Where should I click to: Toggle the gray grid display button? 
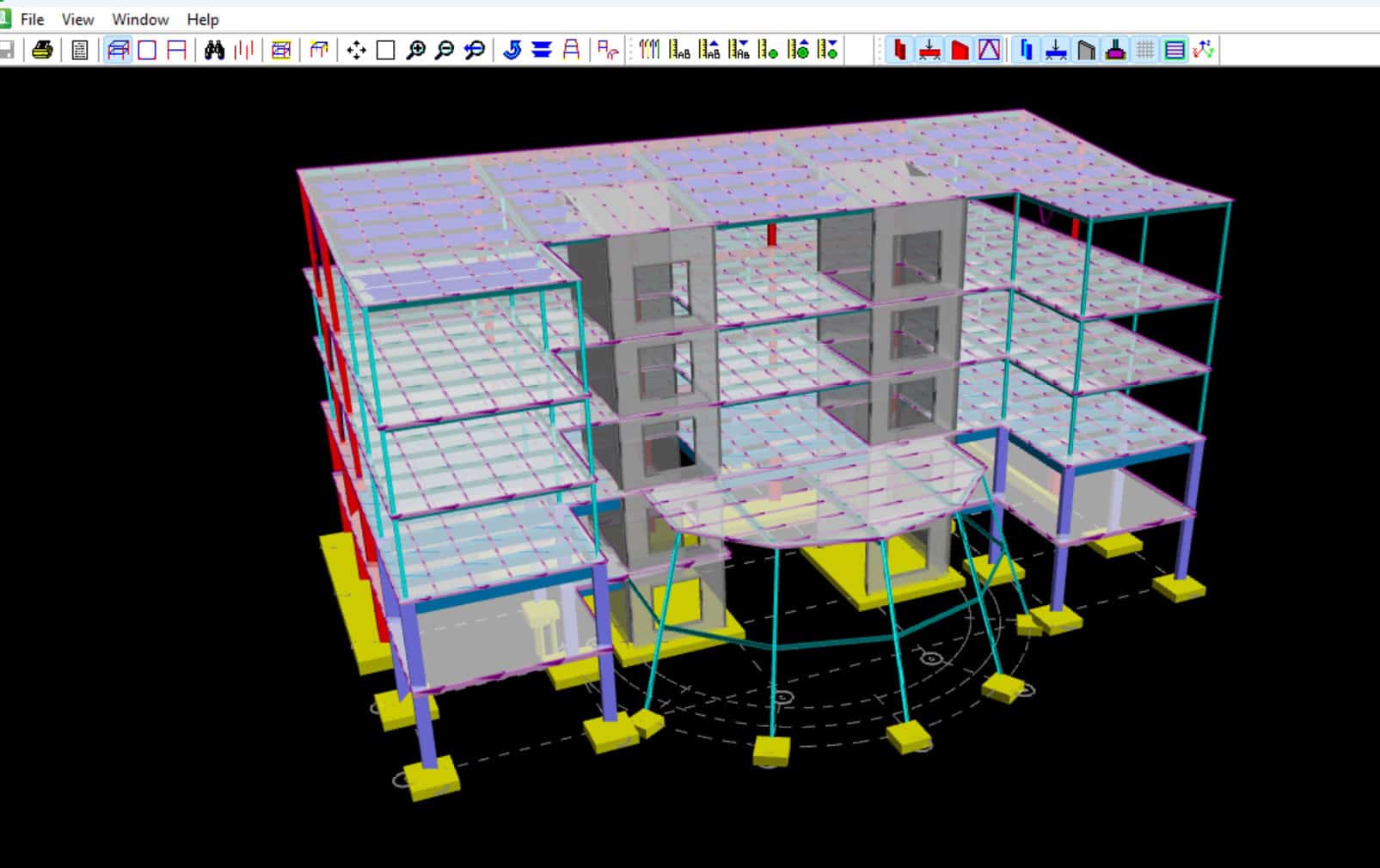pos(1144,50)
